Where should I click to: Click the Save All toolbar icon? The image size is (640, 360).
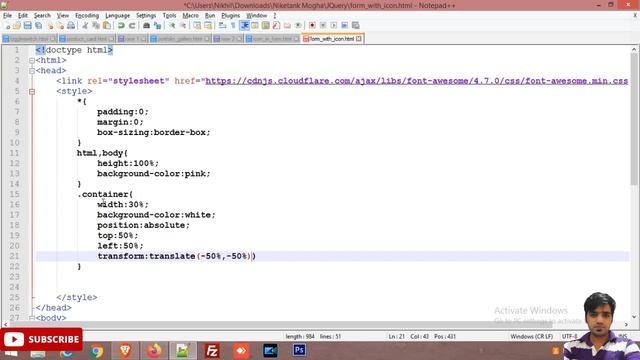(x=39, y=26)
